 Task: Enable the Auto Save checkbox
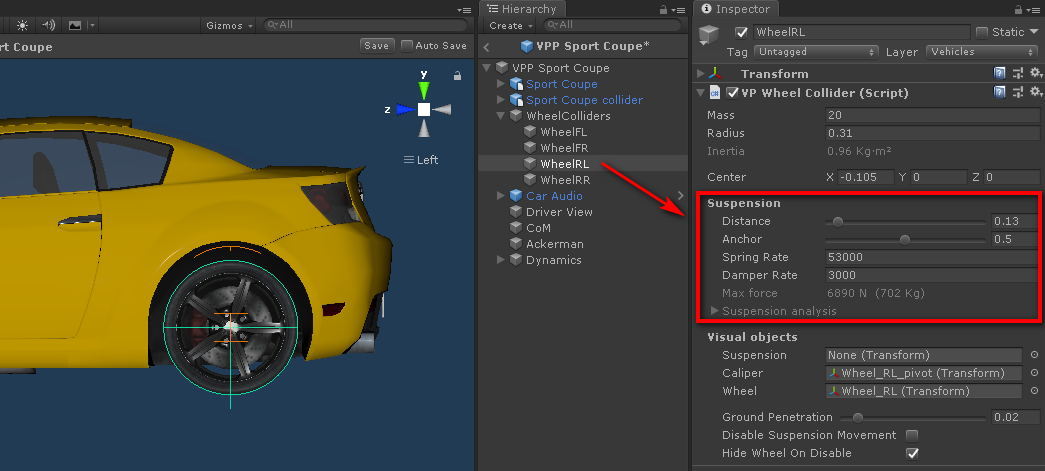point(407,46)
